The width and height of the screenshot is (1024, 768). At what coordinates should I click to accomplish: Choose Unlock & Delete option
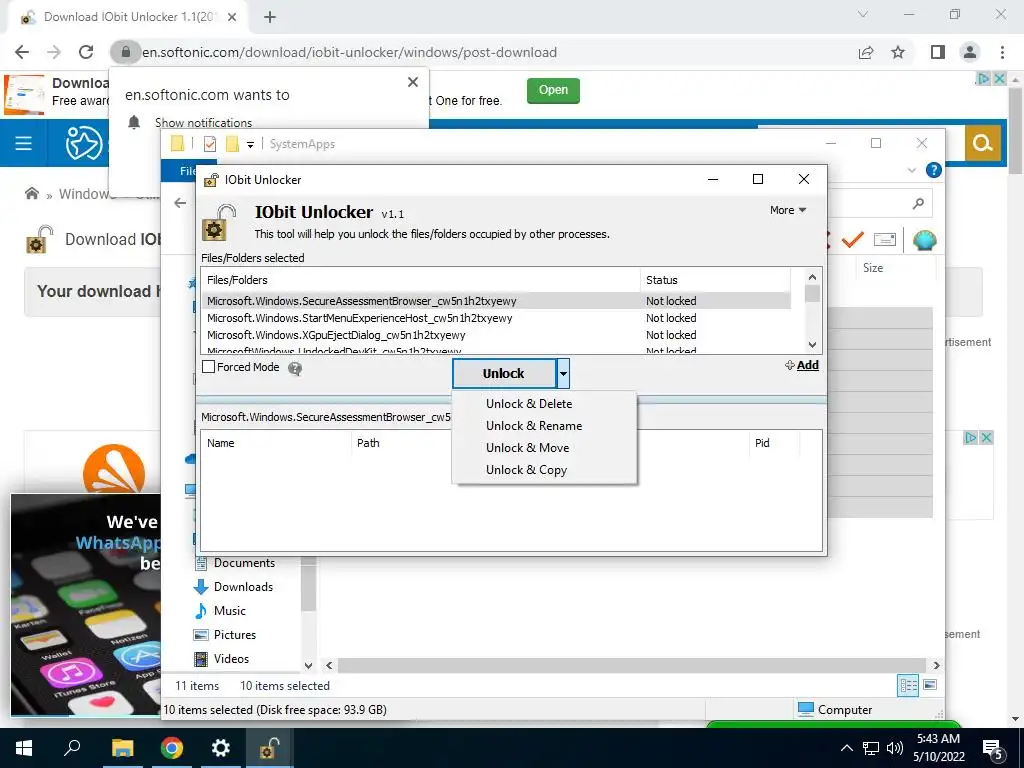click(528, 404)
